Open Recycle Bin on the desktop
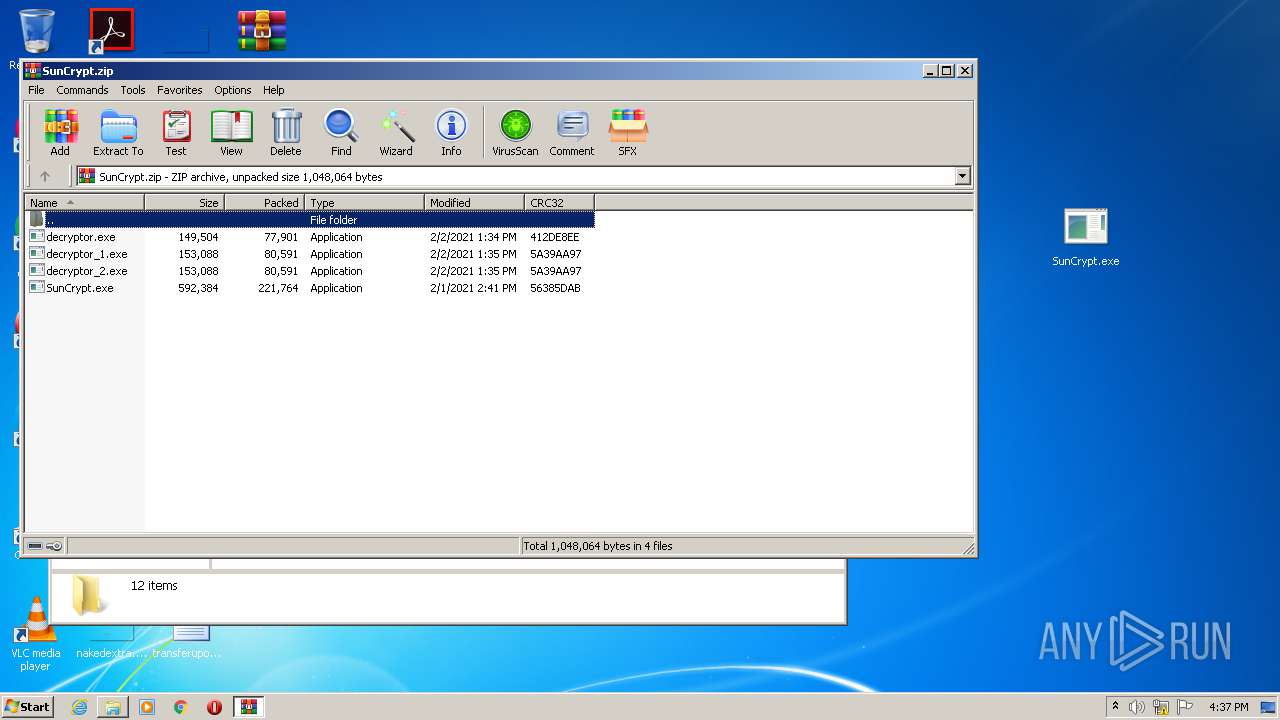The height and width of the screenshot is (720, 1280). point(36,31)
